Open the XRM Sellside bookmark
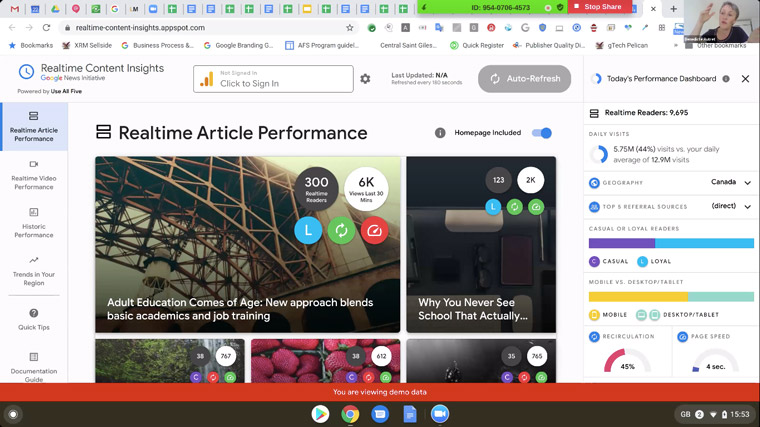This screenshot has width=760, height=427. [87, 45]
